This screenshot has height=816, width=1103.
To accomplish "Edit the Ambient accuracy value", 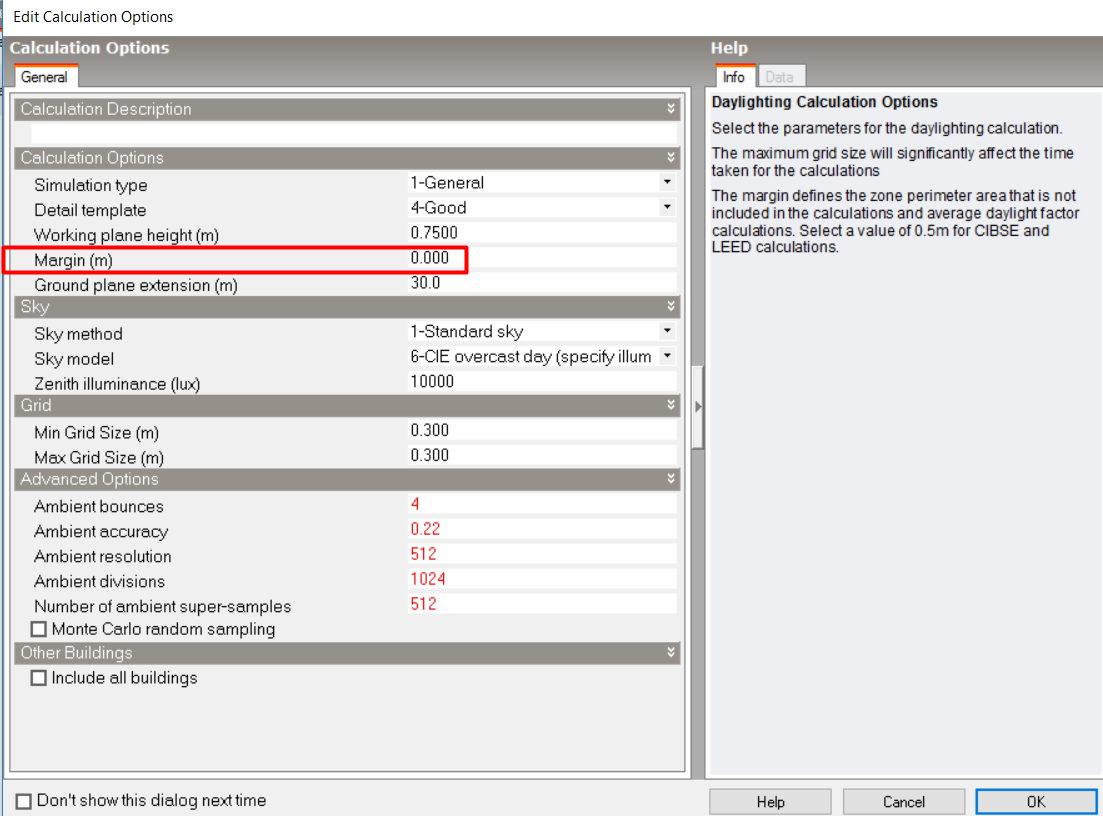I will [x=542, y=529].
